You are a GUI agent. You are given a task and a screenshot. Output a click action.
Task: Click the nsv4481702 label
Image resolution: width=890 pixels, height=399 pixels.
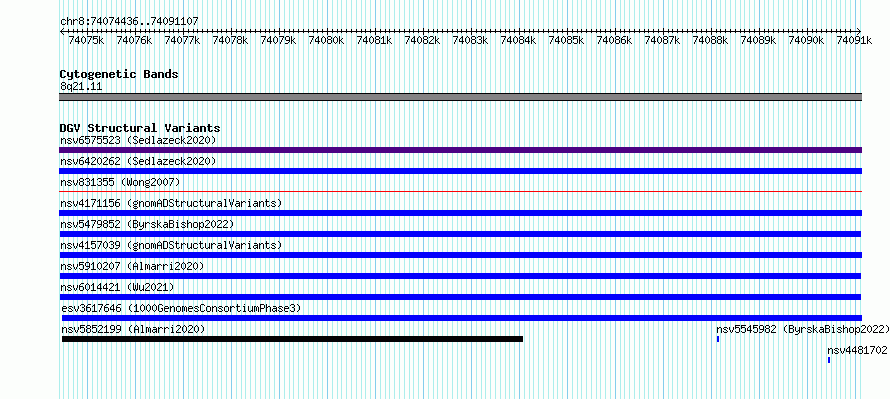point(857,351)
